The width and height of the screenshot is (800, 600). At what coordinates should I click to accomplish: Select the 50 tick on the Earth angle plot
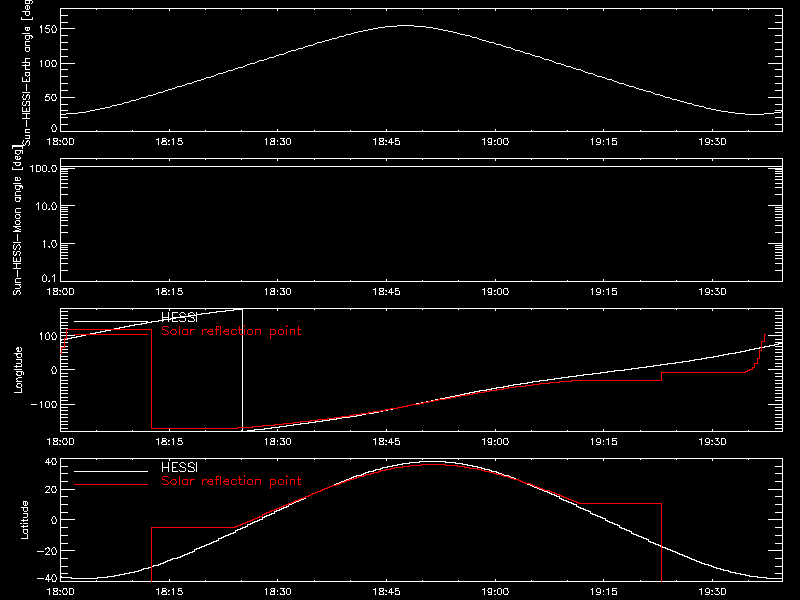point(51,97)
